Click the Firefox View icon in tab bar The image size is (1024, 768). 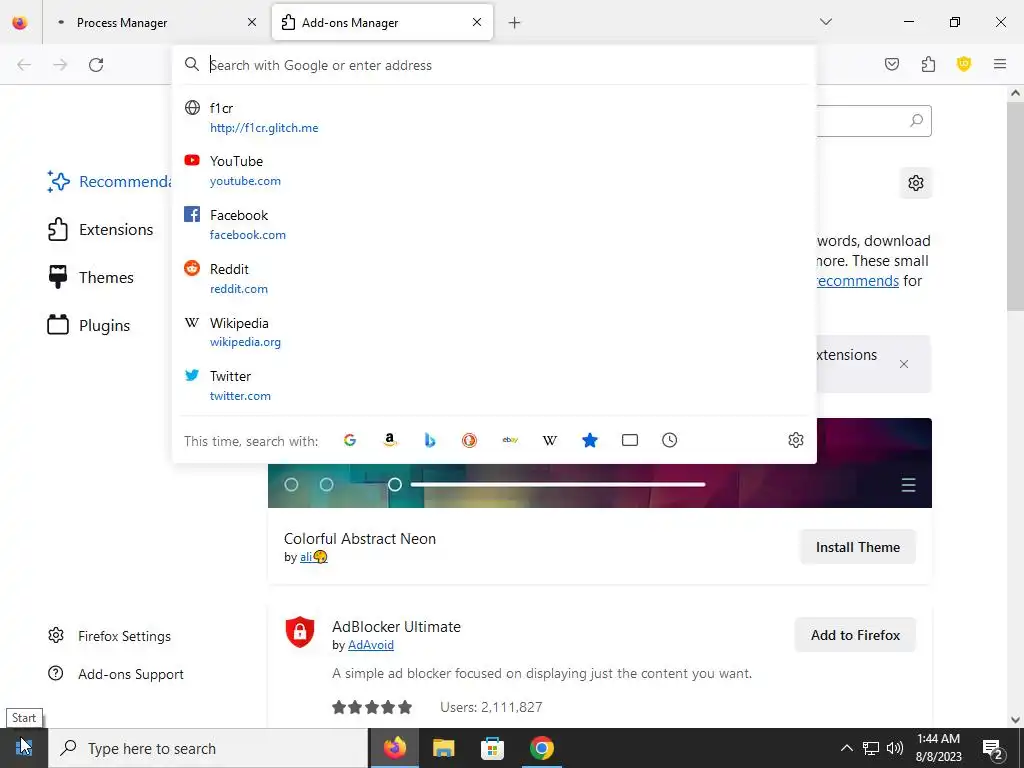(x=20, y=22)
